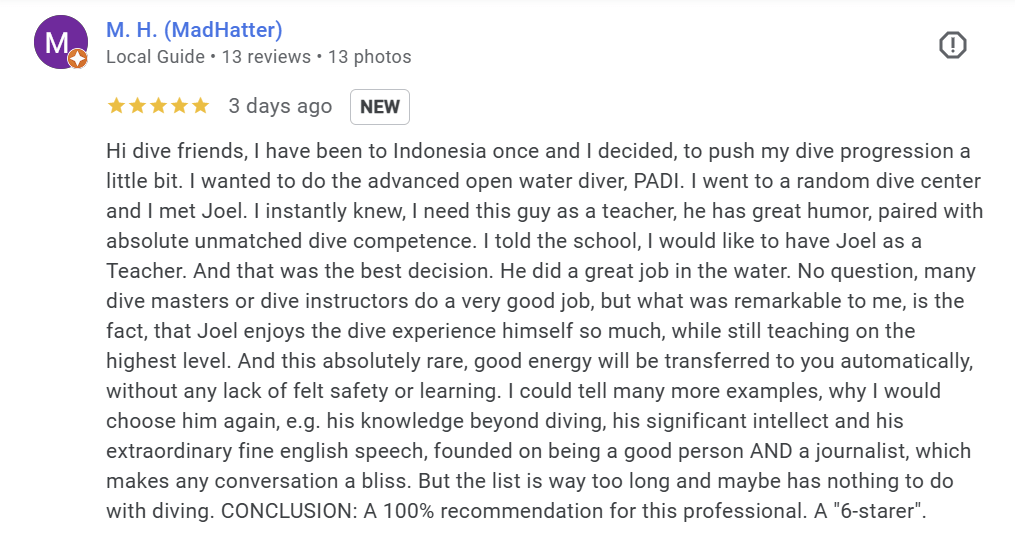
Task: Click the first rating star
Action: tap(116, 106)
